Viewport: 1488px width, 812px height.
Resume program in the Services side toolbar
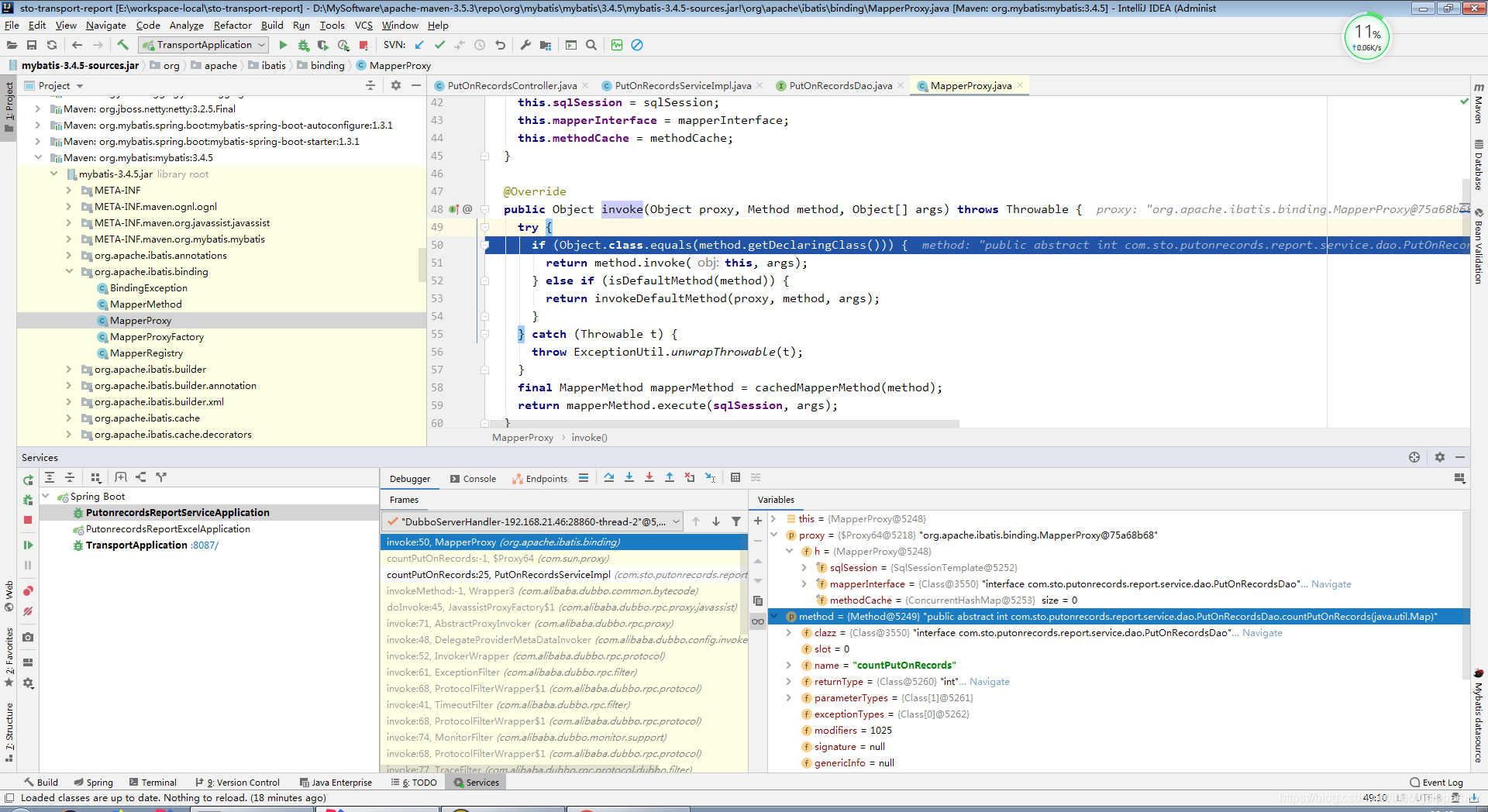point(28,545)
